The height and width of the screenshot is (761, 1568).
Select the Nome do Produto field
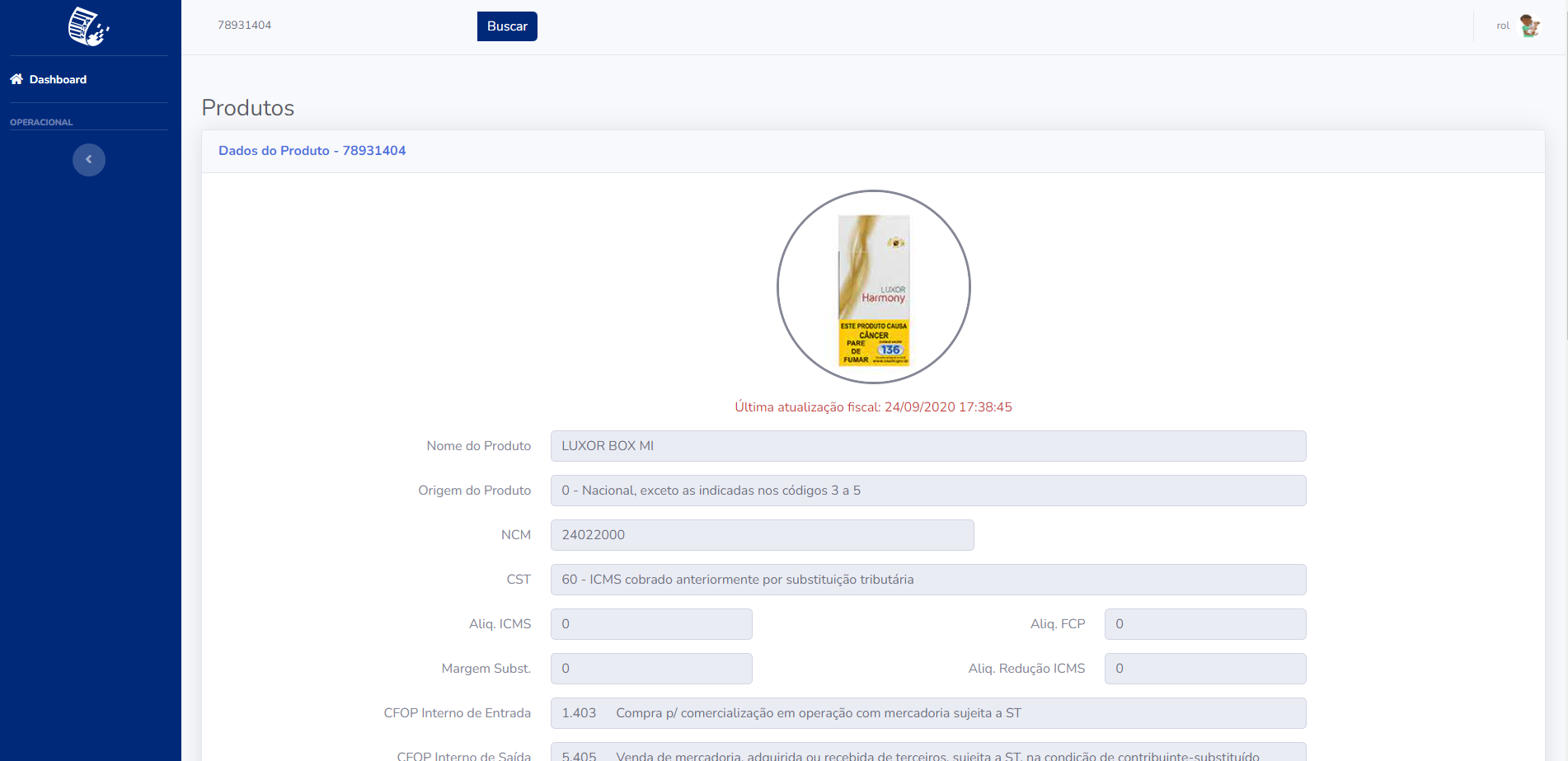coord(928,446)
